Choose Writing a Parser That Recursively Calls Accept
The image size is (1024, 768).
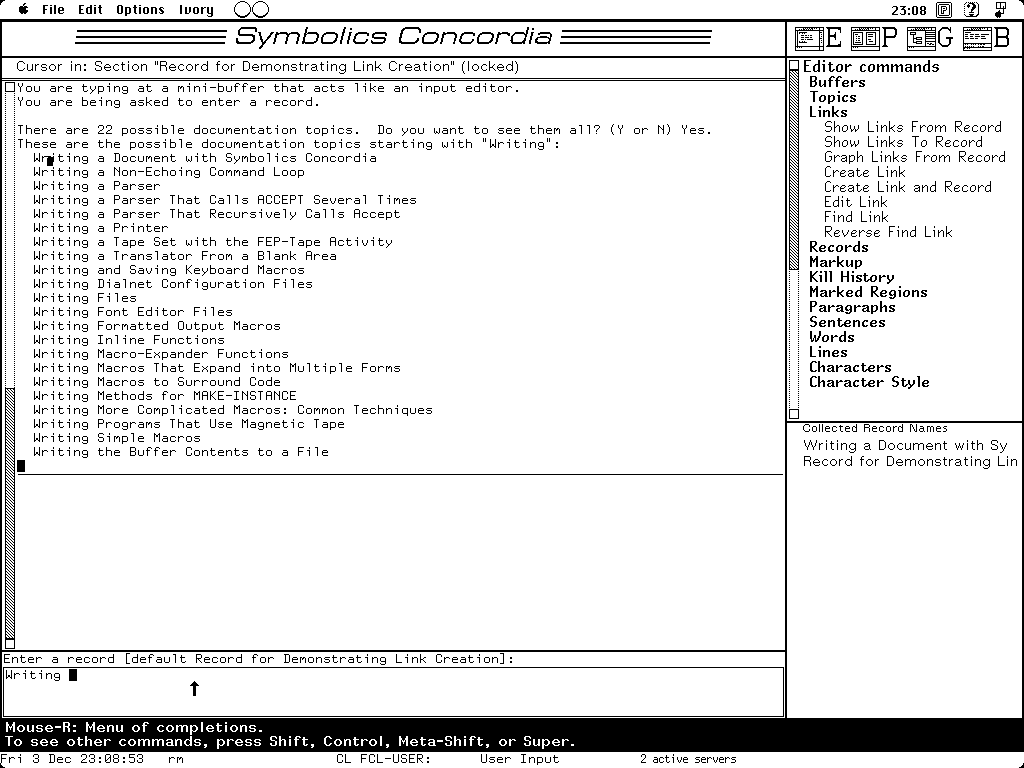[217, 214]
